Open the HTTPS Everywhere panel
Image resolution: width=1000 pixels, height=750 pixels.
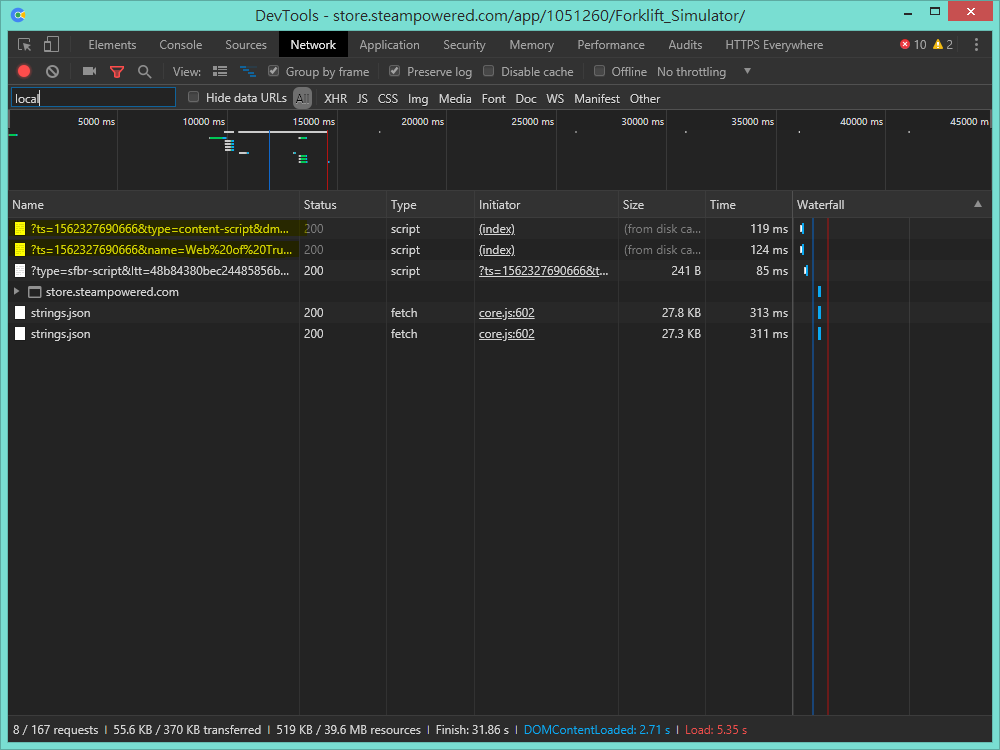tap(774, 44)
